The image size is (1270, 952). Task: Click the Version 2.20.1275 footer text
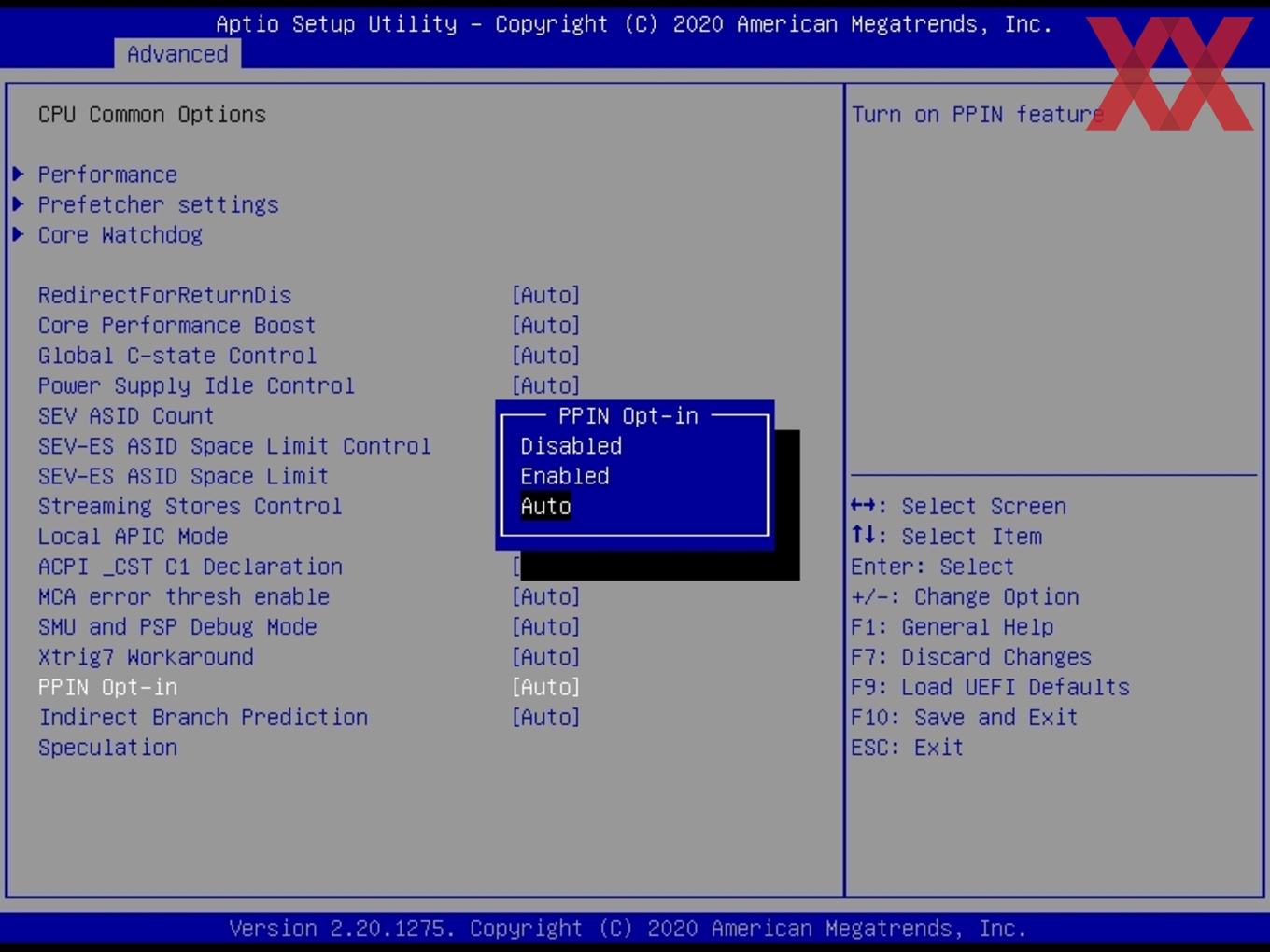point(628,929)
